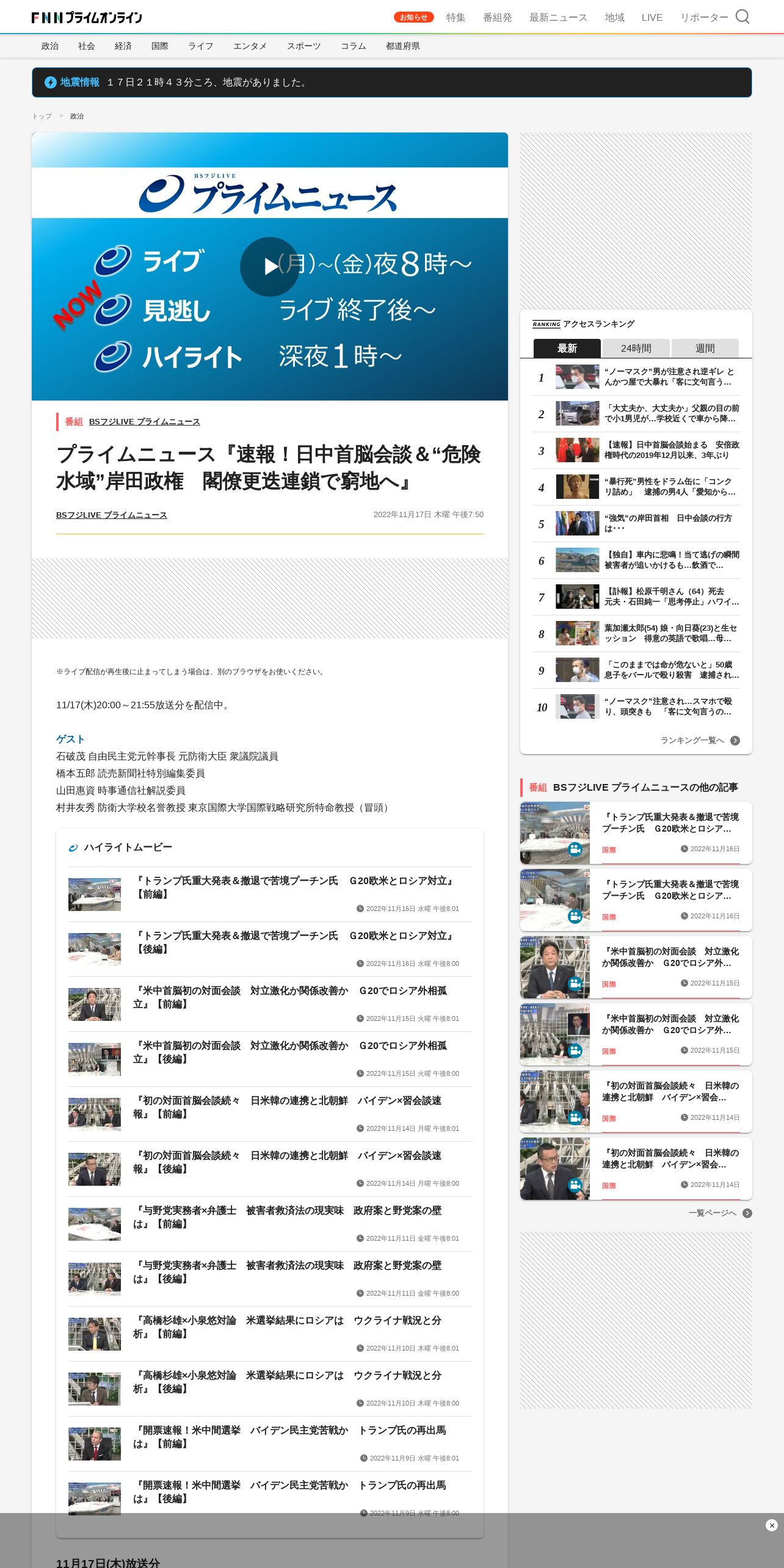Open 番組発 in the top navigation
This screenshot has height=1568, width=784.
click(497, 18)
